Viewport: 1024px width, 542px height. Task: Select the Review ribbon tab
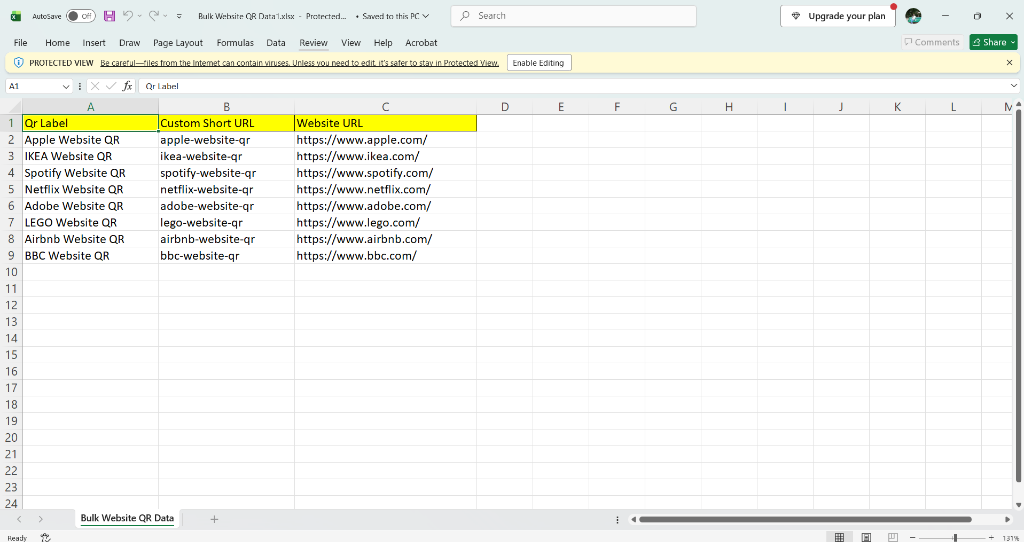coord(313,42)
